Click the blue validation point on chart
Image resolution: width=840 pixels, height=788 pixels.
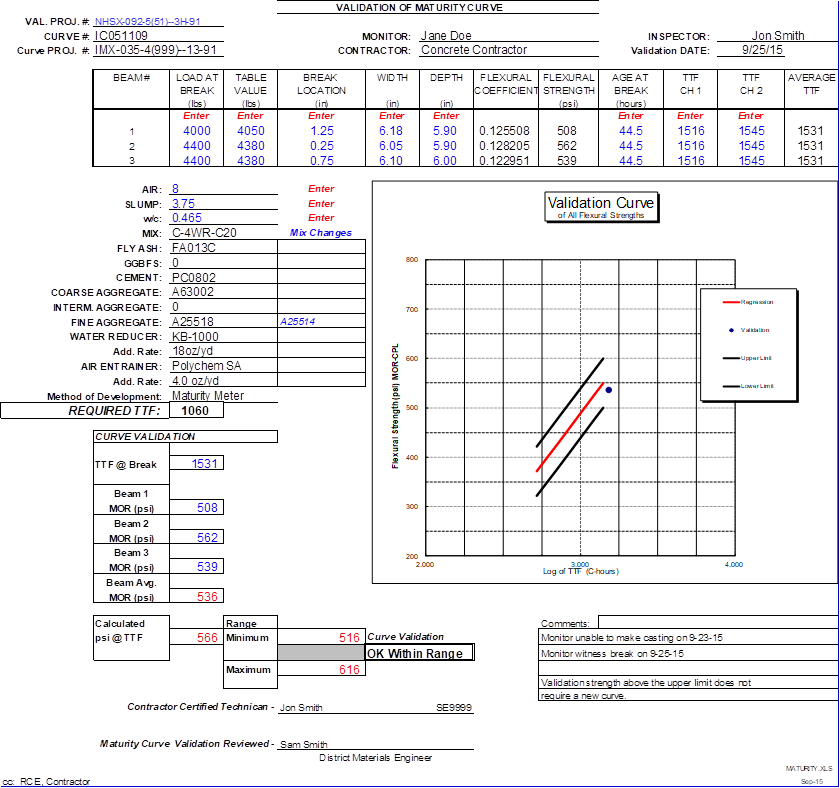tap(608, 390)
